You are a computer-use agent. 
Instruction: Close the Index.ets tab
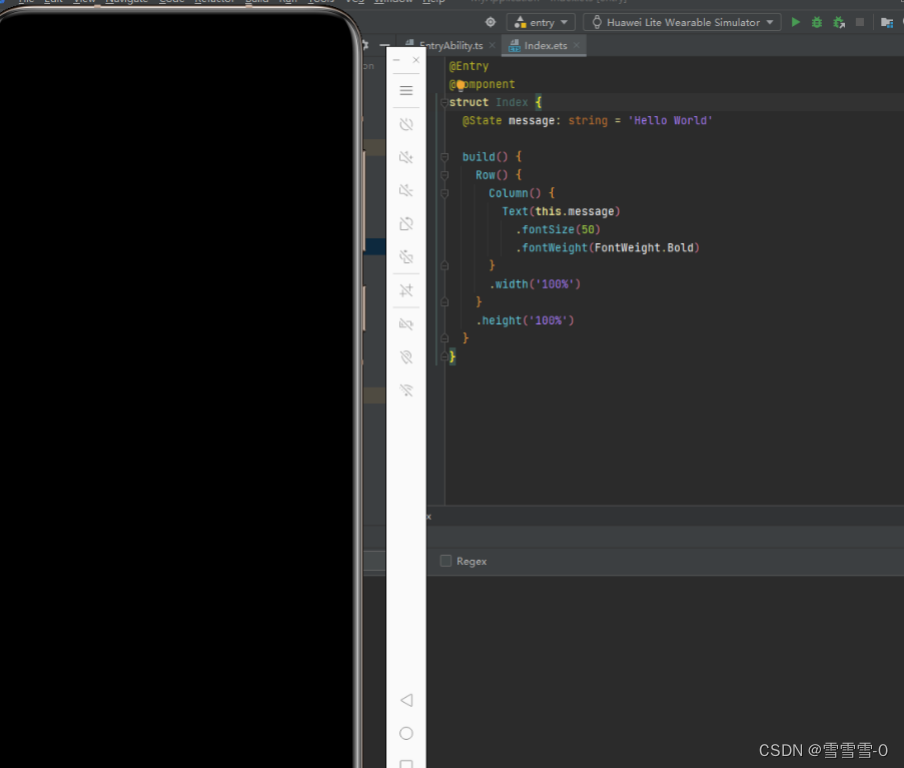[x=577, y=45]
